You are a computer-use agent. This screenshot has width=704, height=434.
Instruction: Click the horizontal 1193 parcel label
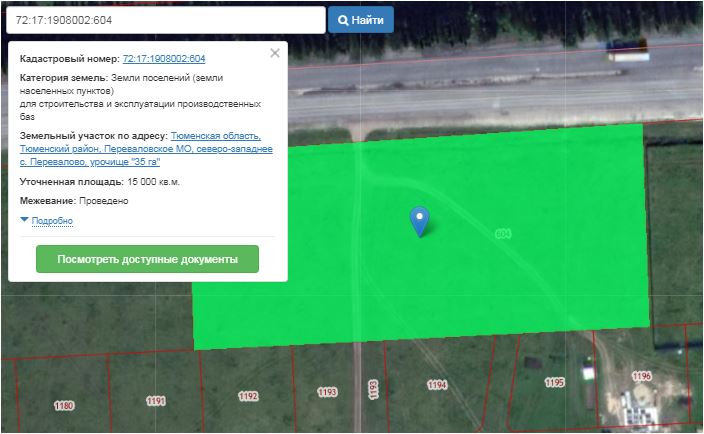327,393
